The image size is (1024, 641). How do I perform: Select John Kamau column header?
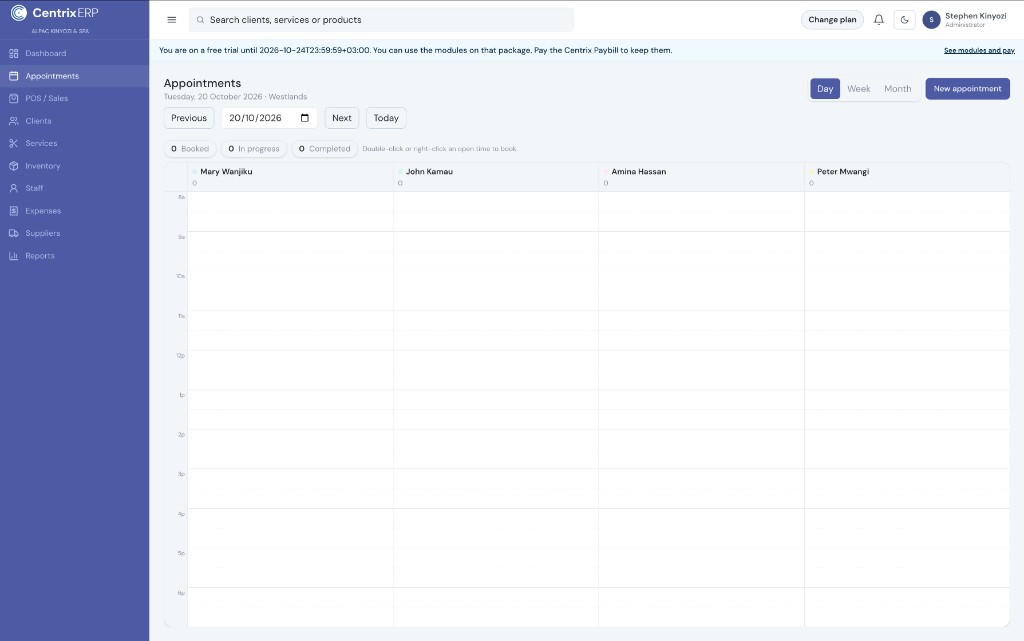pyautogui.click(x=496, y=177)
